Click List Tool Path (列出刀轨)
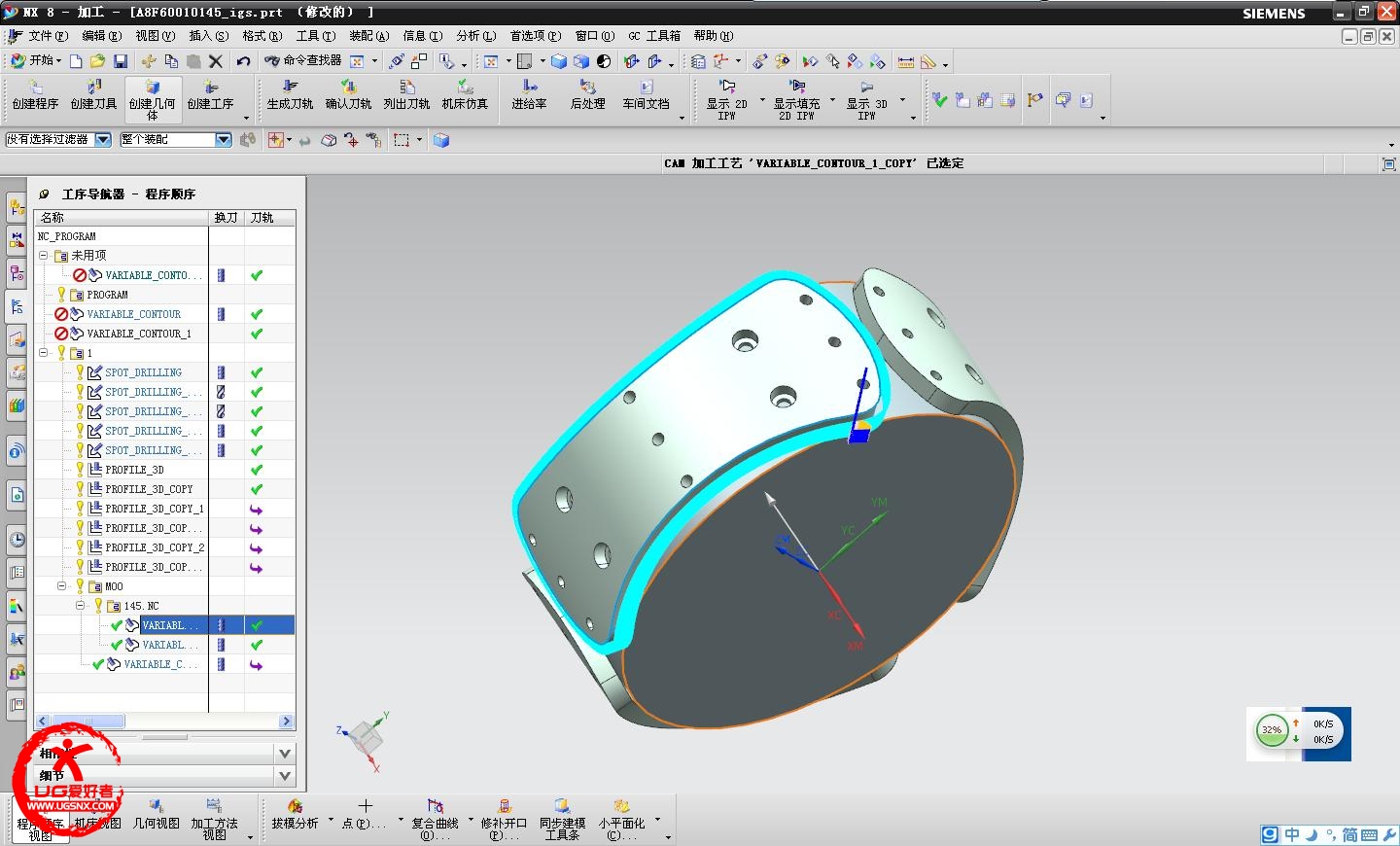The height and width of the screenshot is (846, 1400). pyautogui.click(x=406, y=95)
